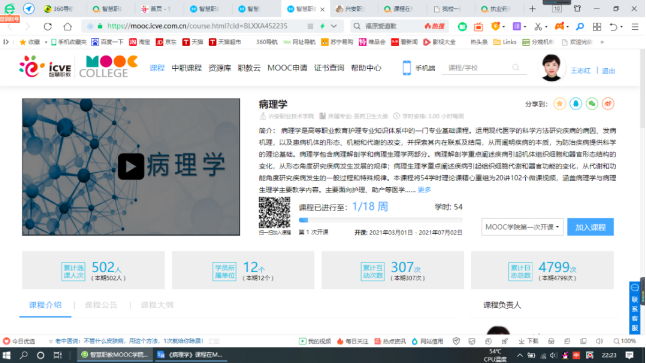This screenshot has height=363, width=646.
Task: Share course via the Weibo icon
Action: [x=608, y=104]
